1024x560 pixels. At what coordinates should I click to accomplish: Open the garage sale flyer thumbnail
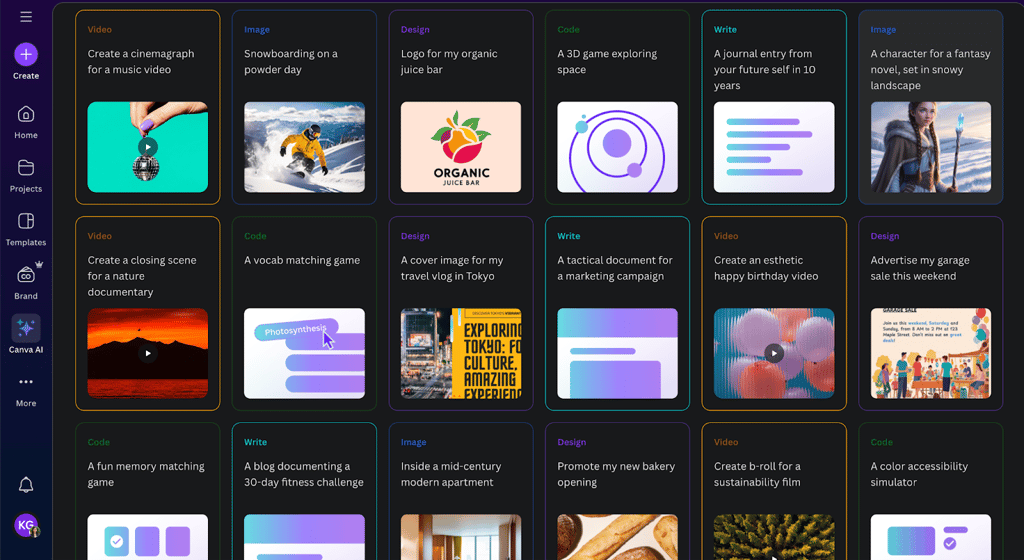click(931, 353)
